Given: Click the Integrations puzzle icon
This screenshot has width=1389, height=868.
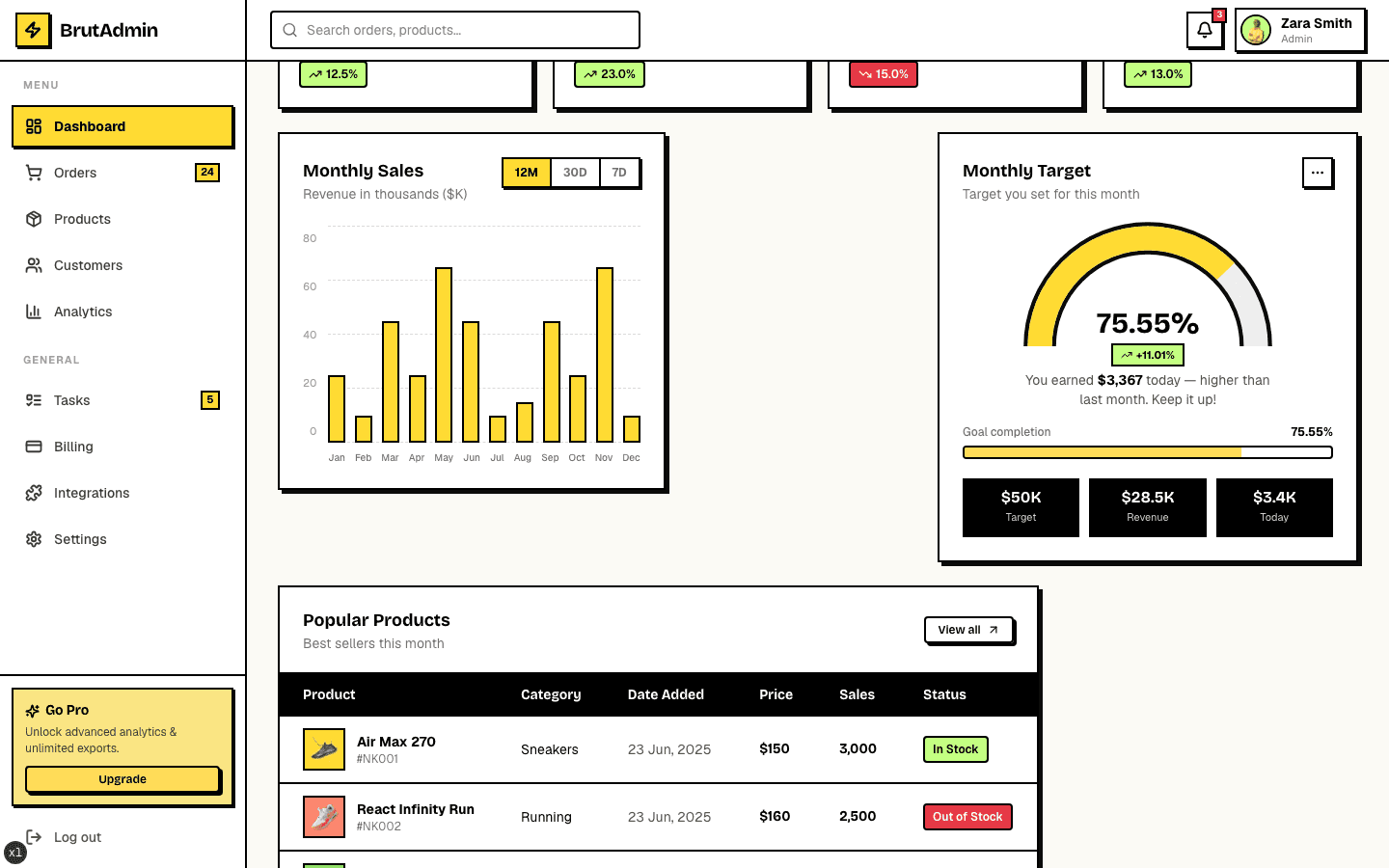Looking at the screenshot, I should tap(34, 493).
